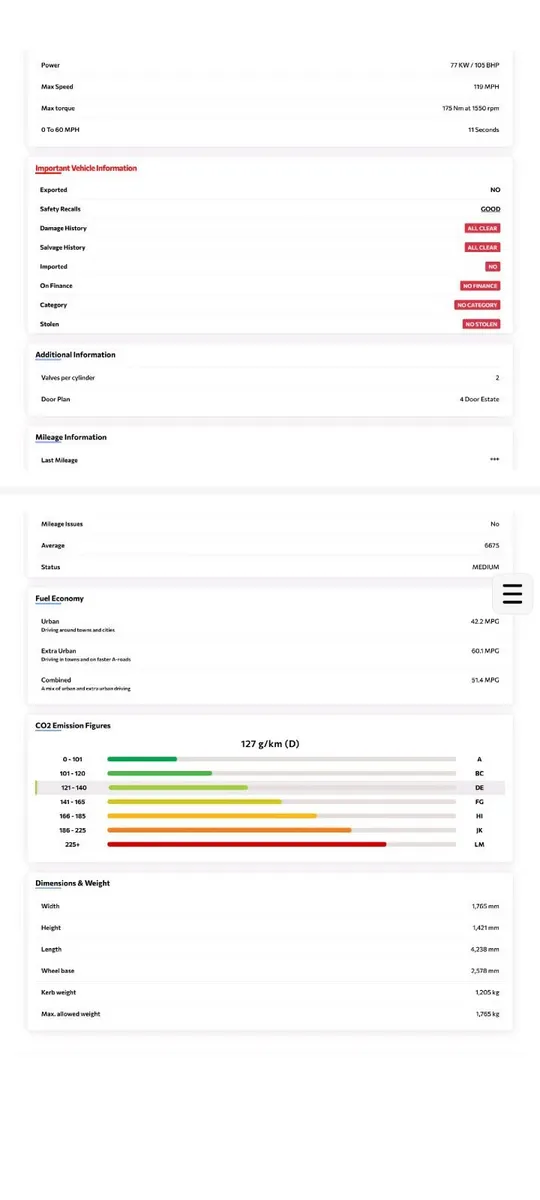Image resolution: width=540 pixels, height=1200 pixels.
Task: Click the Dimensions & Weight heading
Action: 73,883
